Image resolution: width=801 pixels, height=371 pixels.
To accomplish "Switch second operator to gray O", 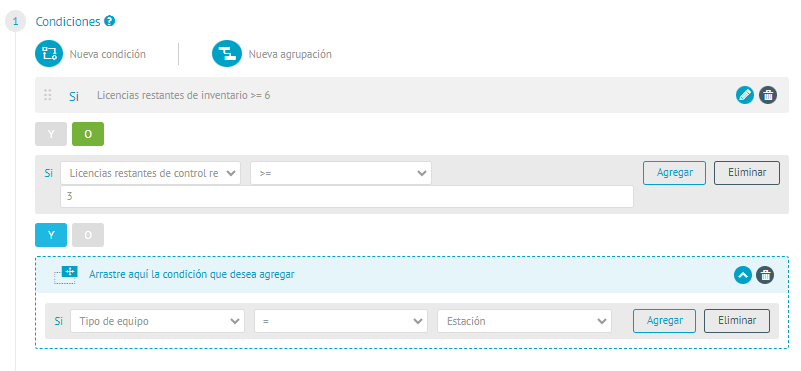I will (x=88, y=235).
